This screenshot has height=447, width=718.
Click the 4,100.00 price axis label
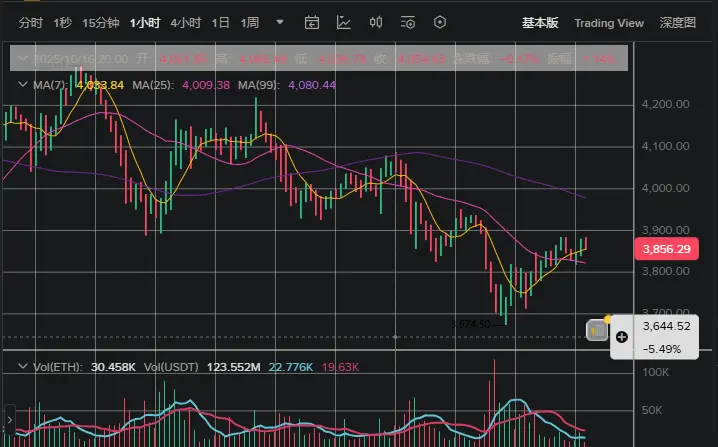(665, 147)
